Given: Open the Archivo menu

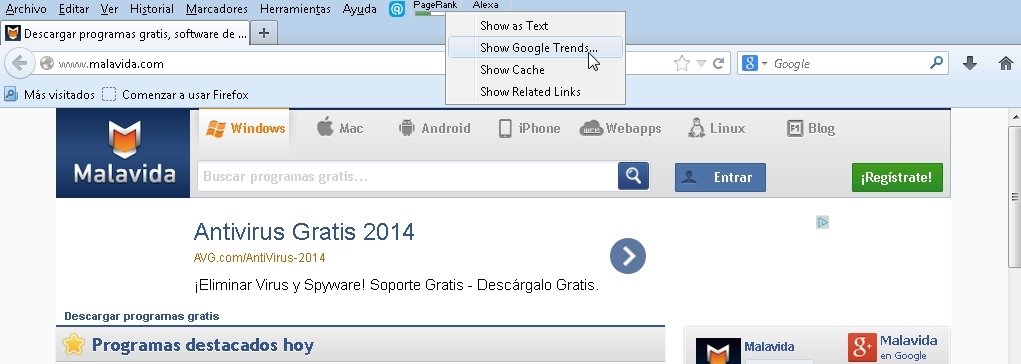Looking at the screenshot, I should pos(26,9).
